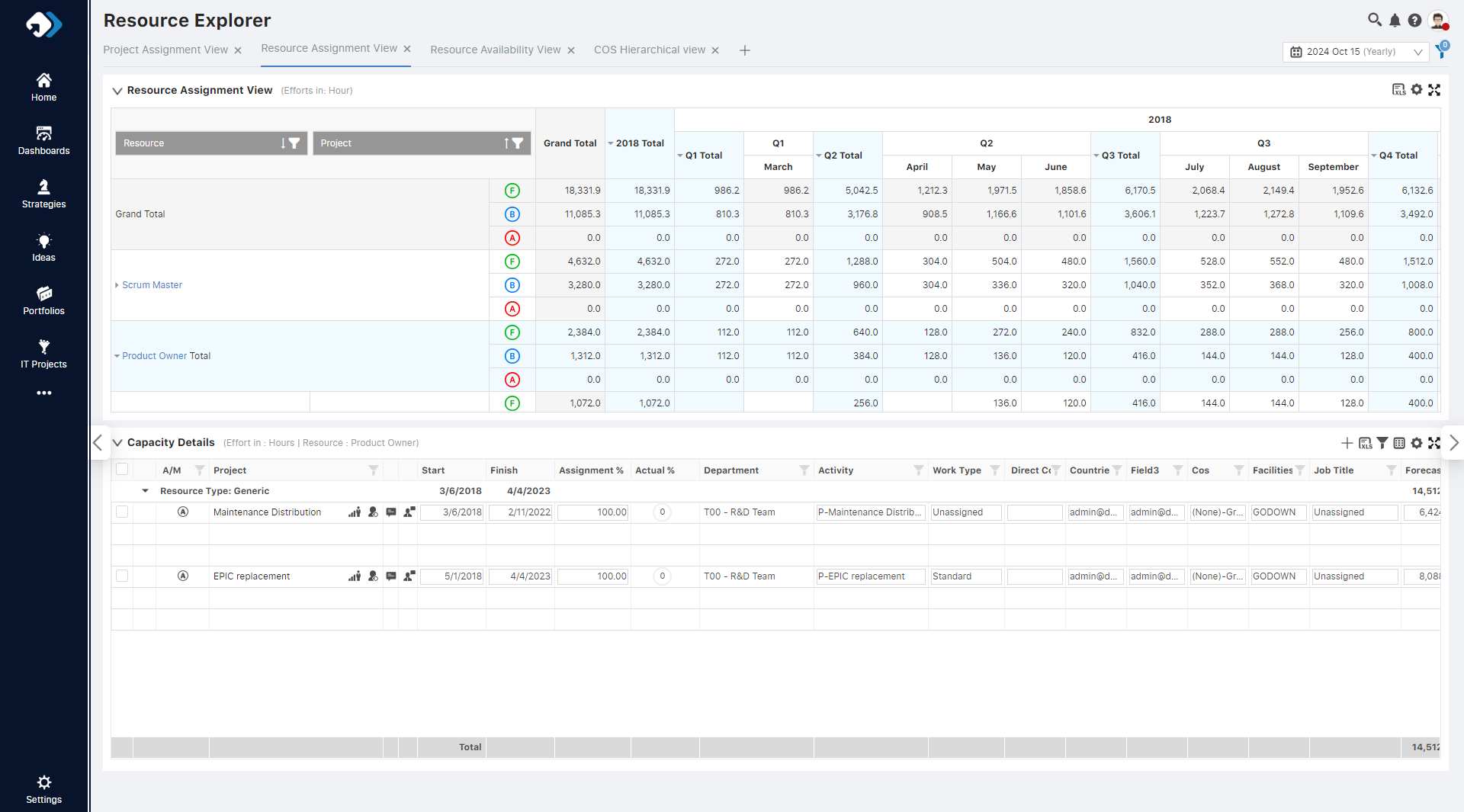The height and width of the screenshot is (812, 1464).
Task: Click the Resource column filter button
Action: click(x=294, y=143)
